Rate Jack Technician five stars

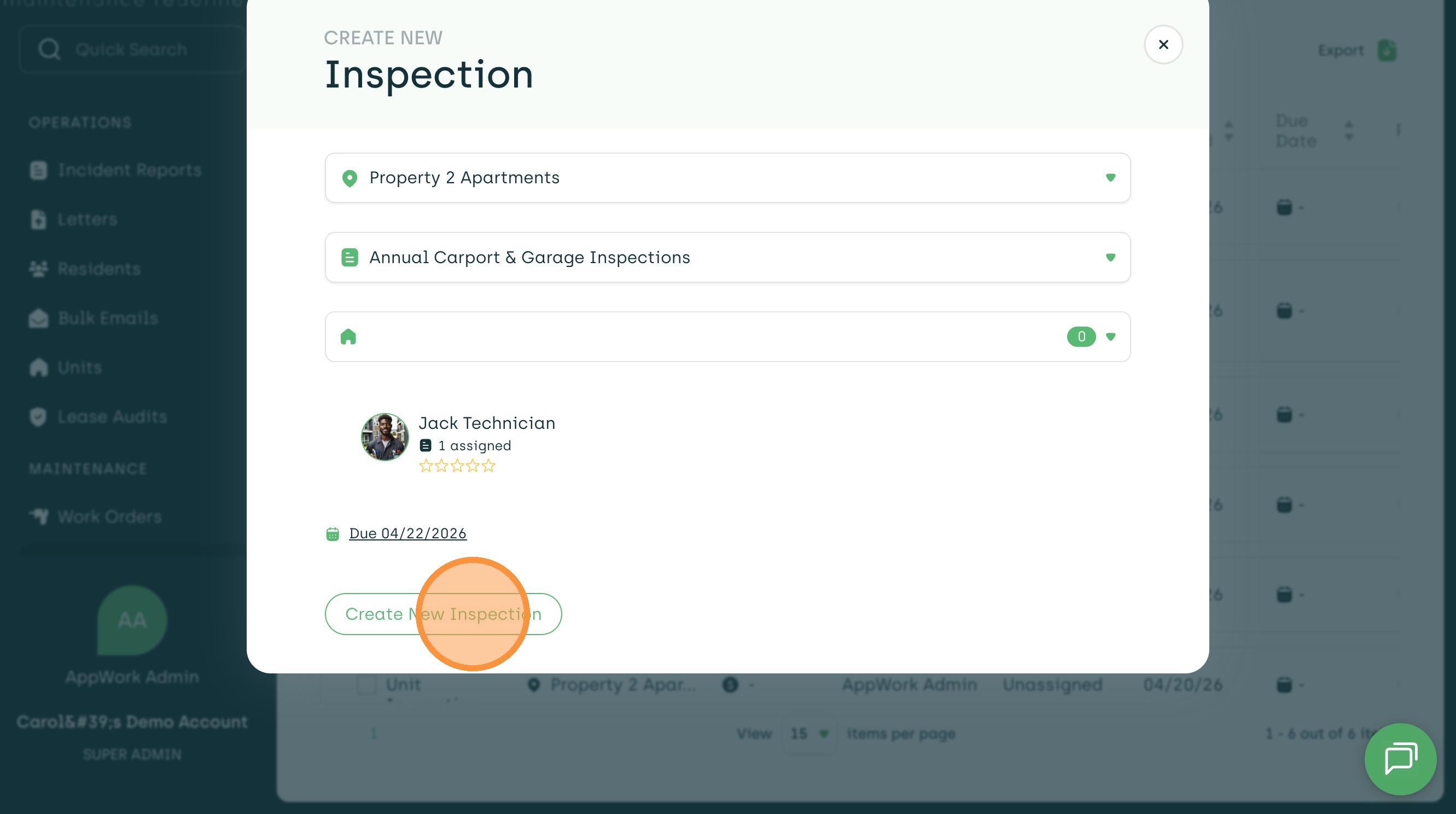488,466
